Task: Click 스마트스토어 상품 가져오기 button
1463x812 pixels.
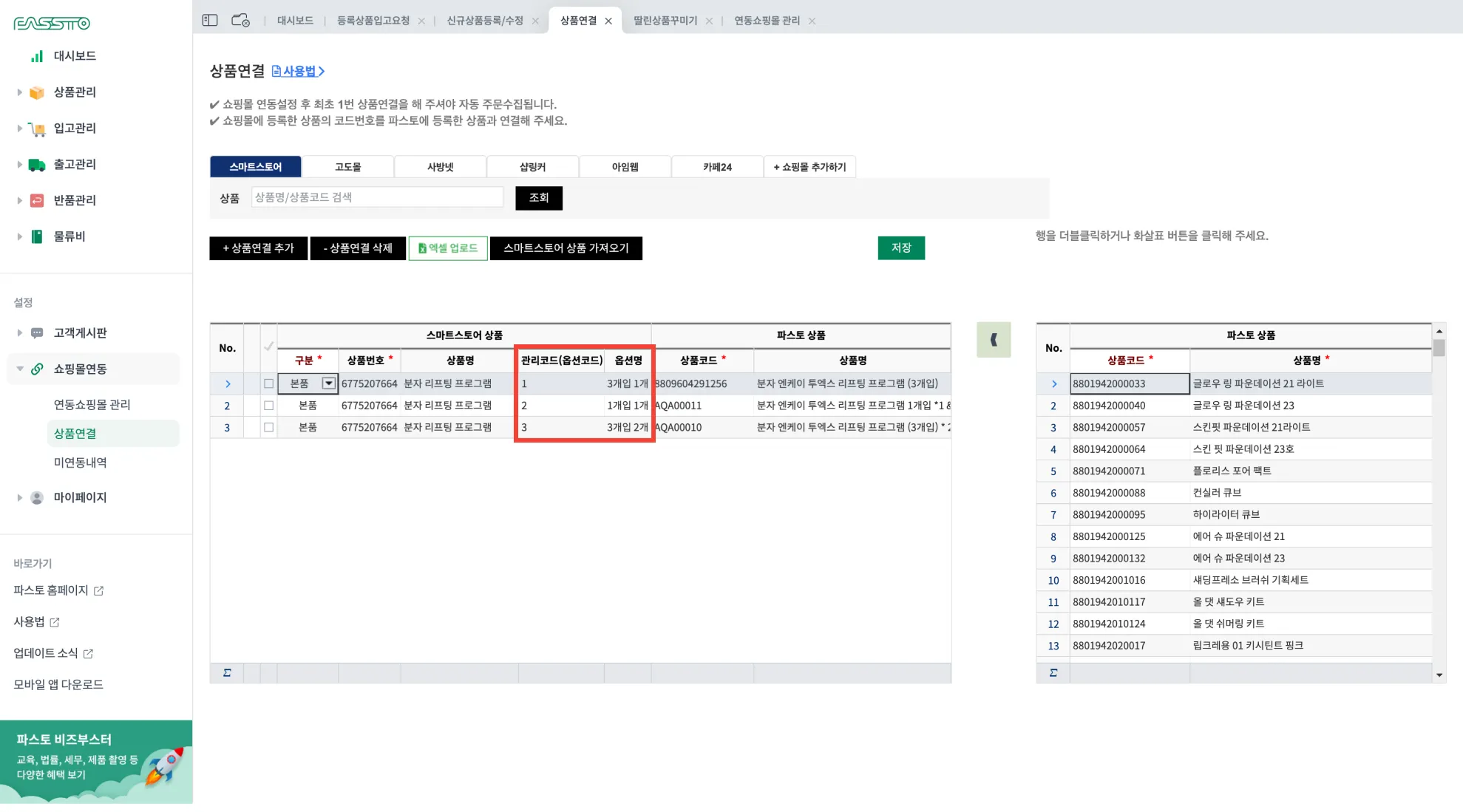Action: (x=566, y=248)
